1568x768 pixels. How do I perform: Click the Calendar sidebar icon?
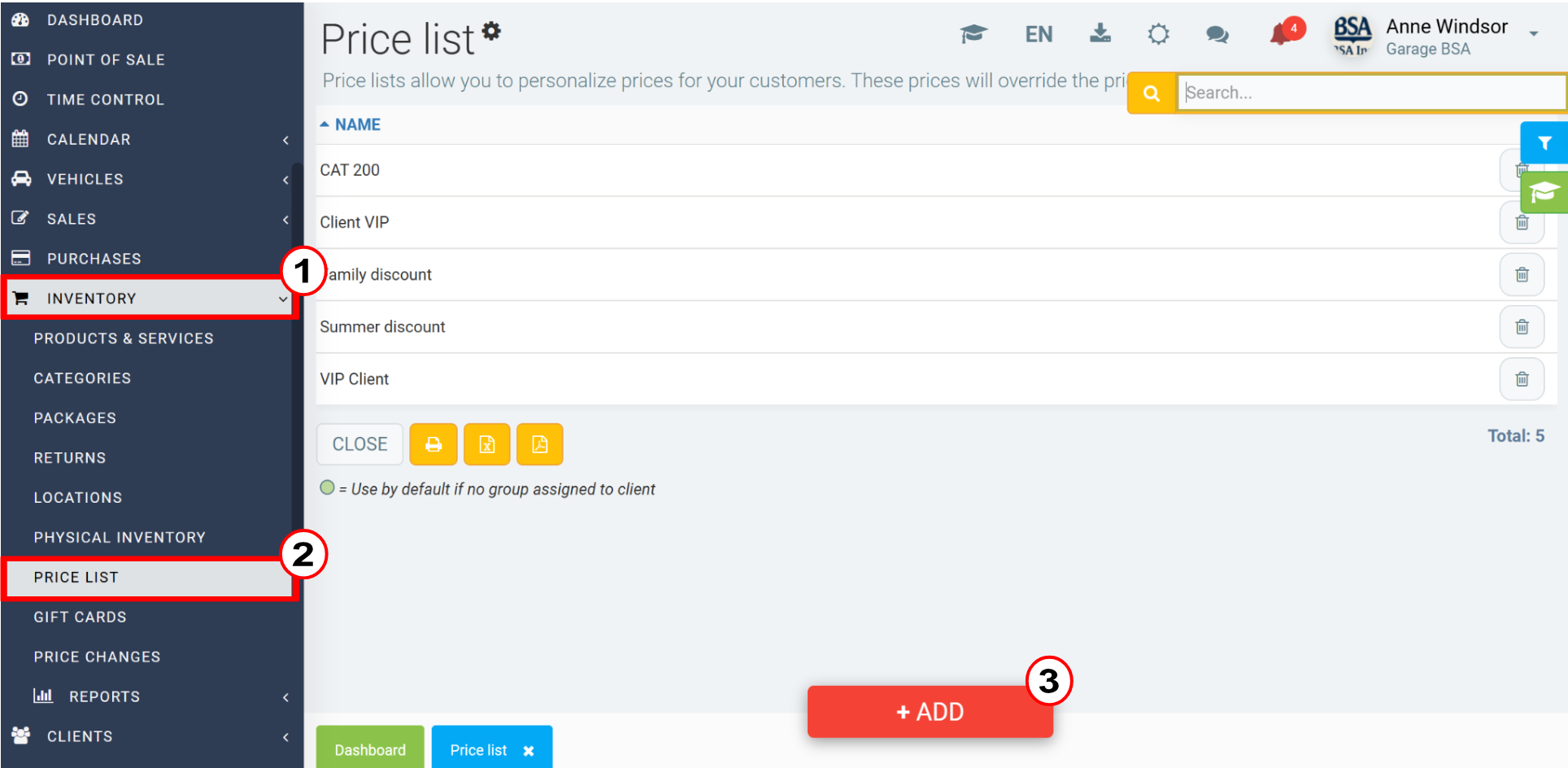click(20, 138)
